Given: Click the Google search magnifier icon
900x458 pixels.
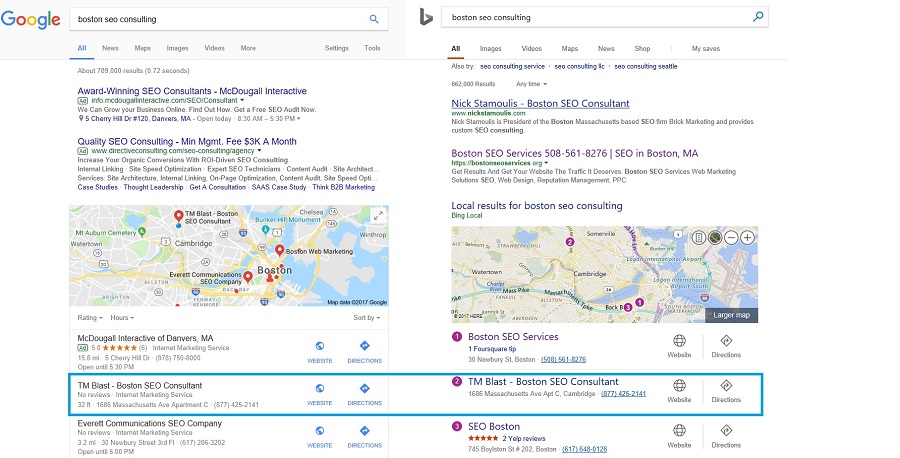Looking at the screenshot, I should 374,19.
